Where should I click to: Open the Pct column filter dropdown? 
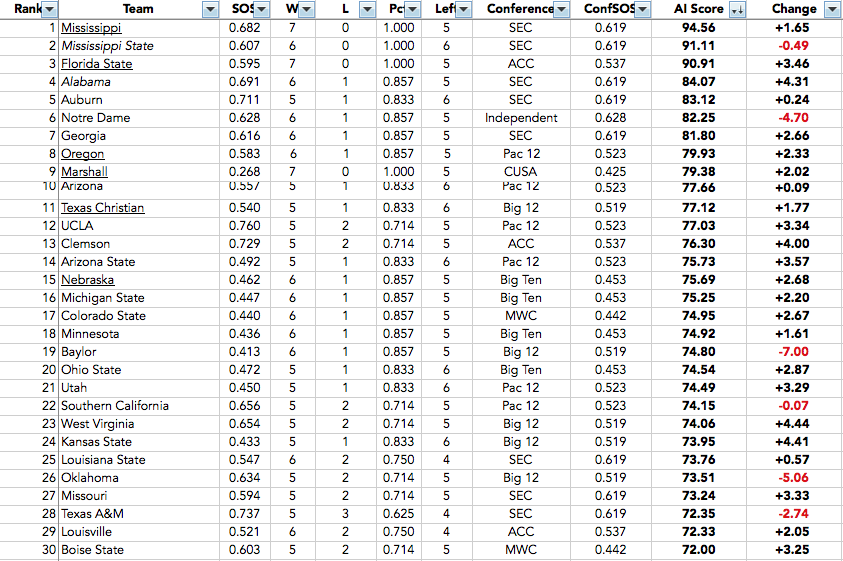pos(412,9)
